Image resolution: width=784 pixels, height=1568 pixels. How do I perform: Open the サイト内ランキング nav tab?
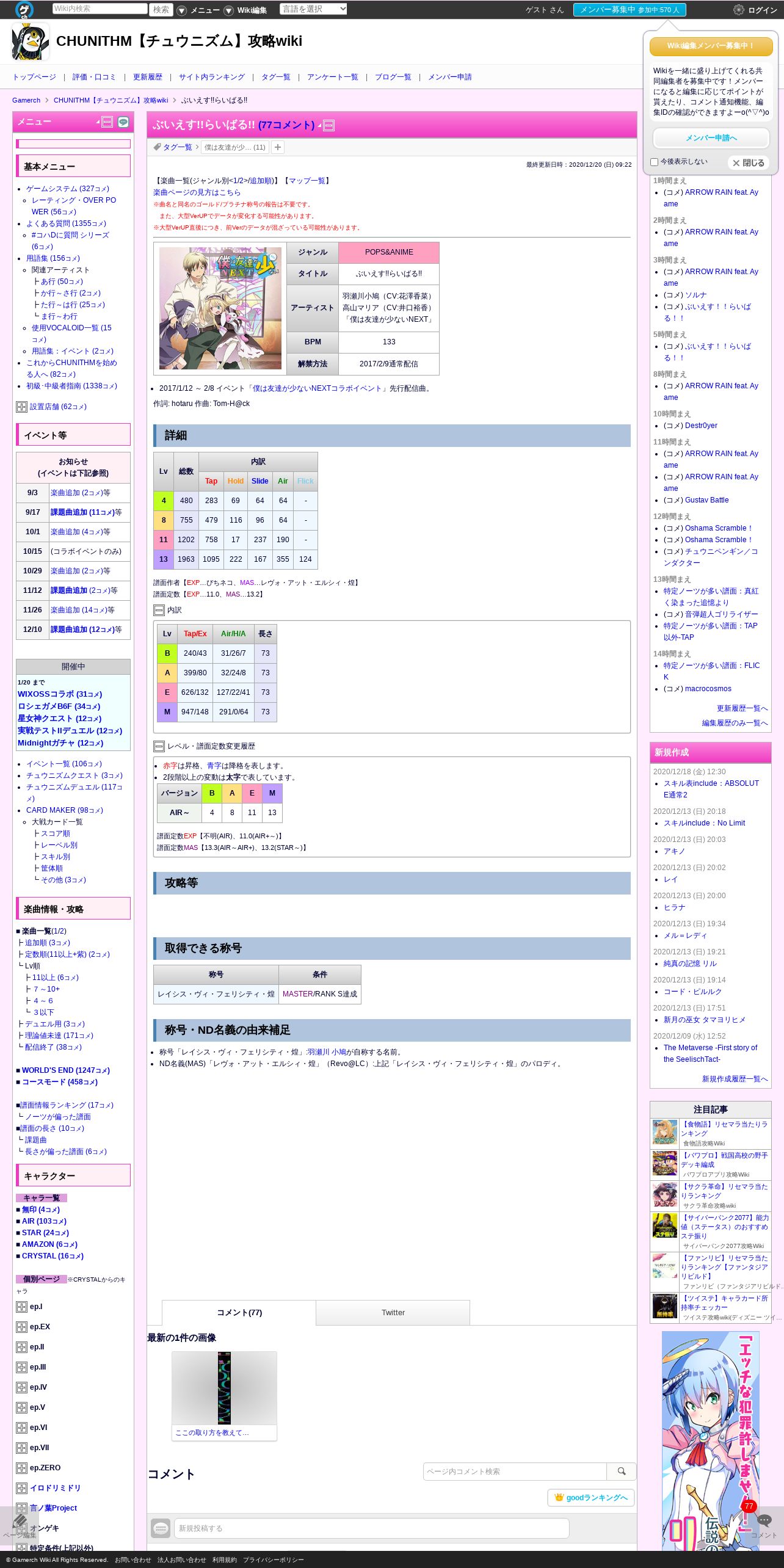[x=212, y=77]
